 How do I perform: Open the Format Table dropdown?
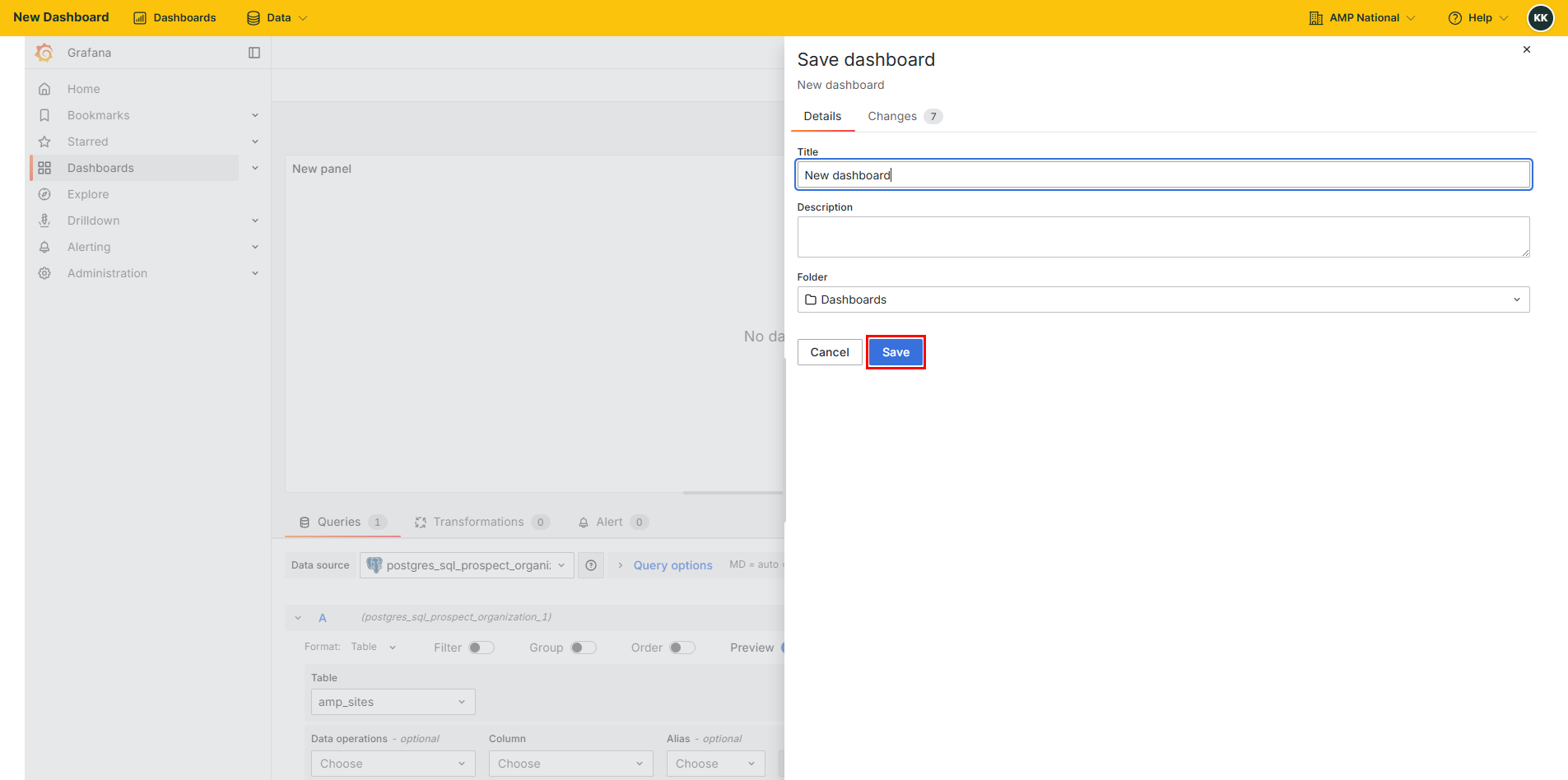point(374,647)
